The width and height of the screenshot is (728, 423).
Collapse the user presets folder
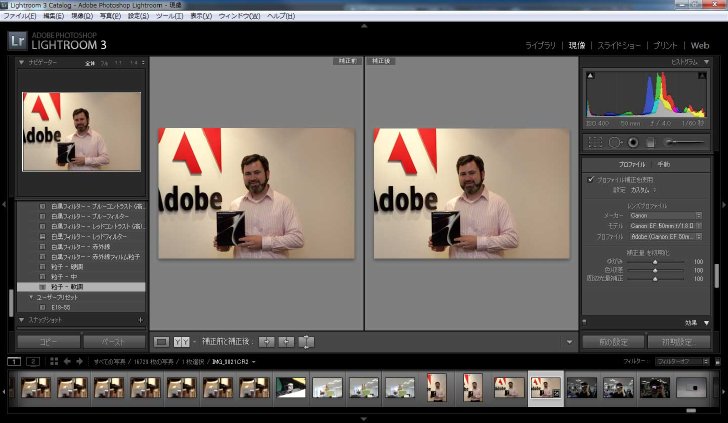tap(32, 297)
